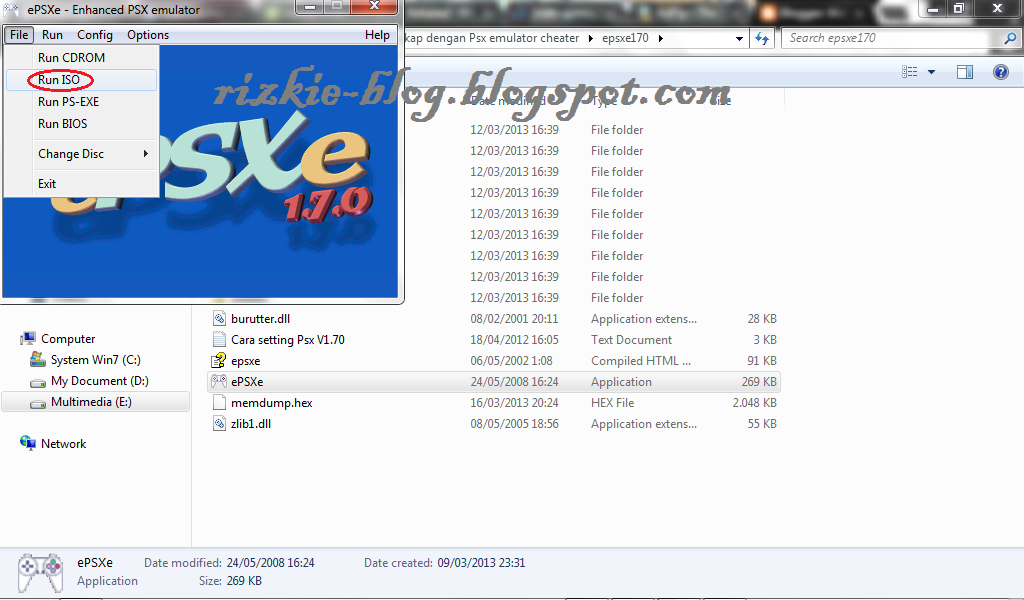The width and height of the screenshot is (1024, 600).
Task: Open the Run menu in ePSXe
Action: tap(52, 35)
